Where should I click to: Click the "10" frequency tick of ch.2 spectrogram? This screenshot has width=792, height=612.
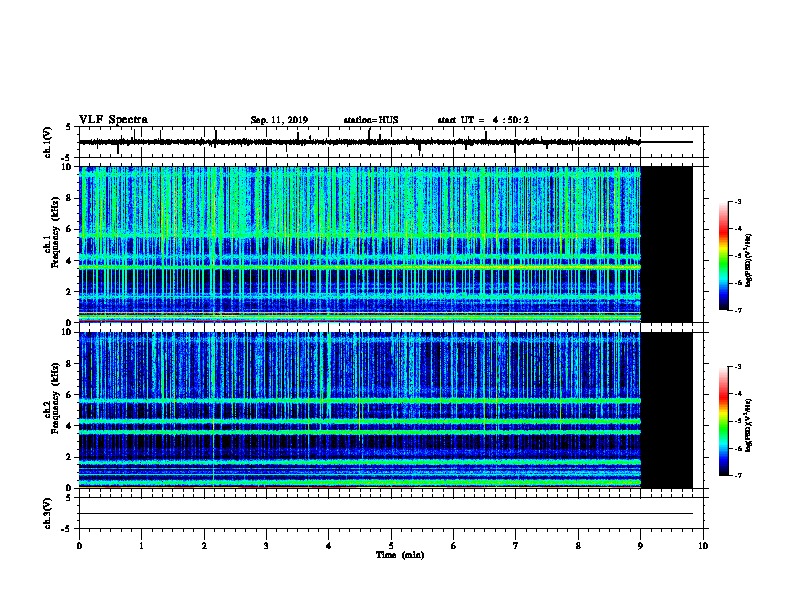coord(67,332)
